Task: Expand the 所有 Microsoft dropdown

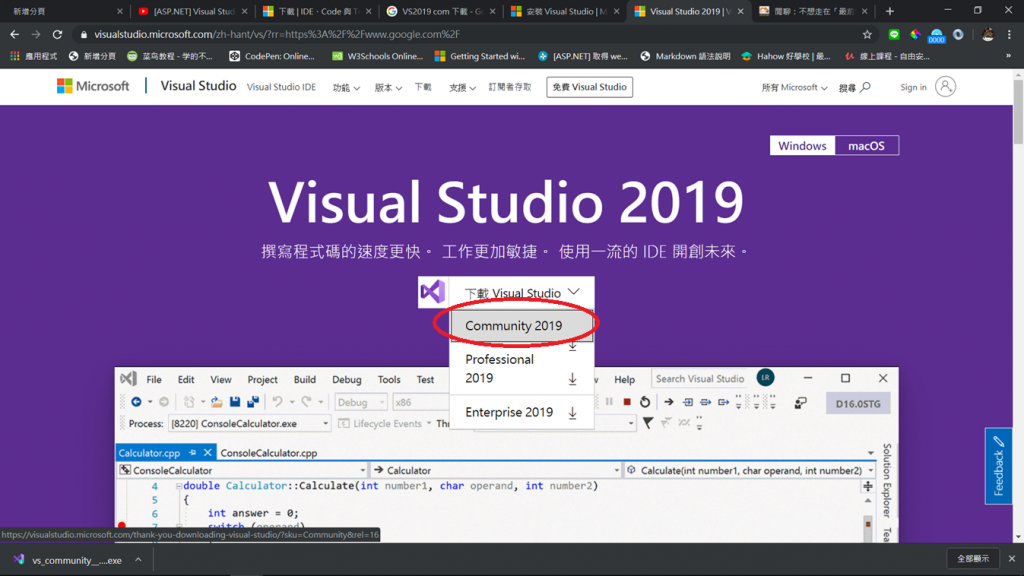Action: 794,87
